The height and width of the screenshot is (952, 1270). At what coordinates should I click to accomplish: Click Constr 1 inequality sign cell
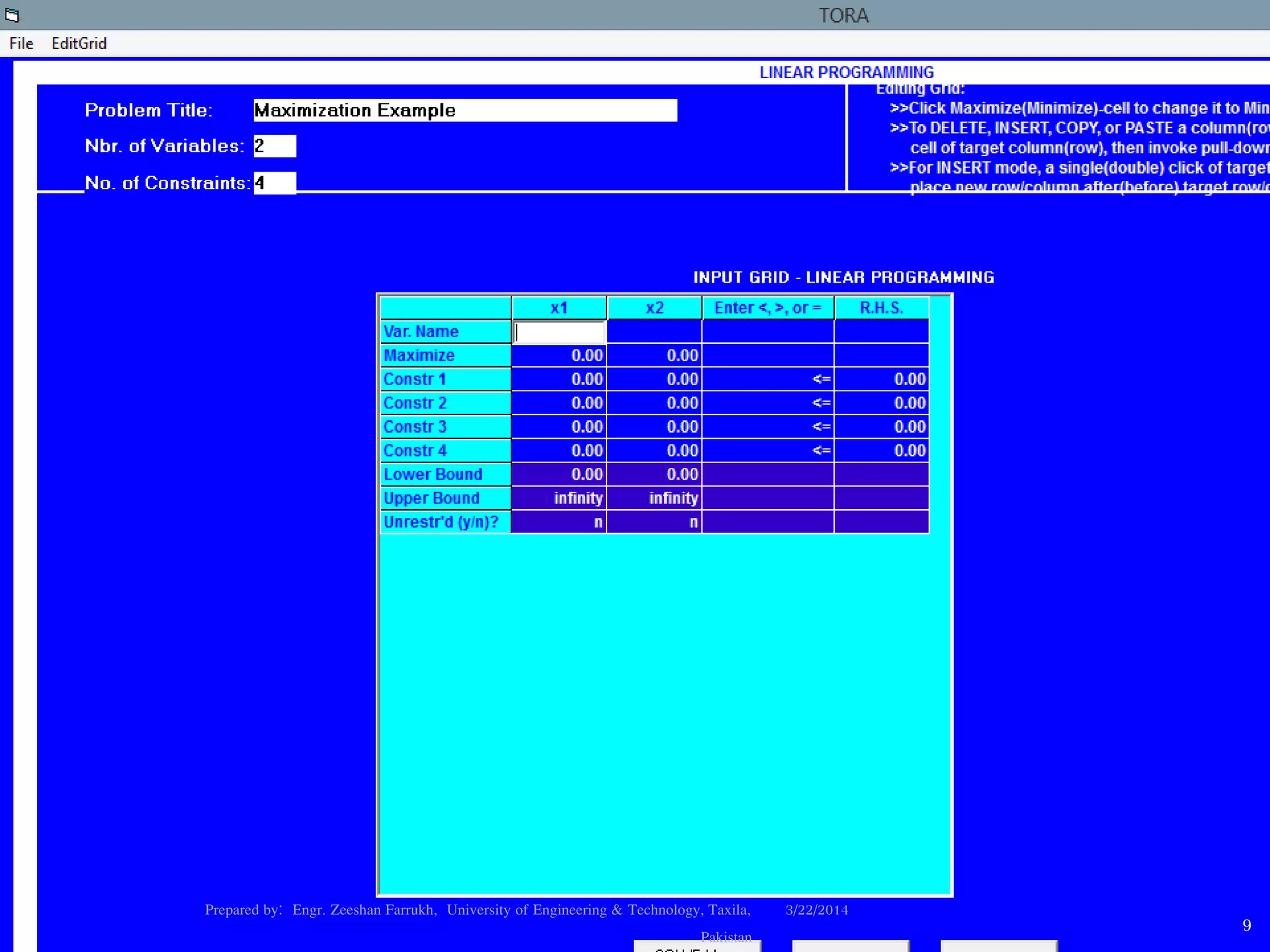(x=768, y=379)
